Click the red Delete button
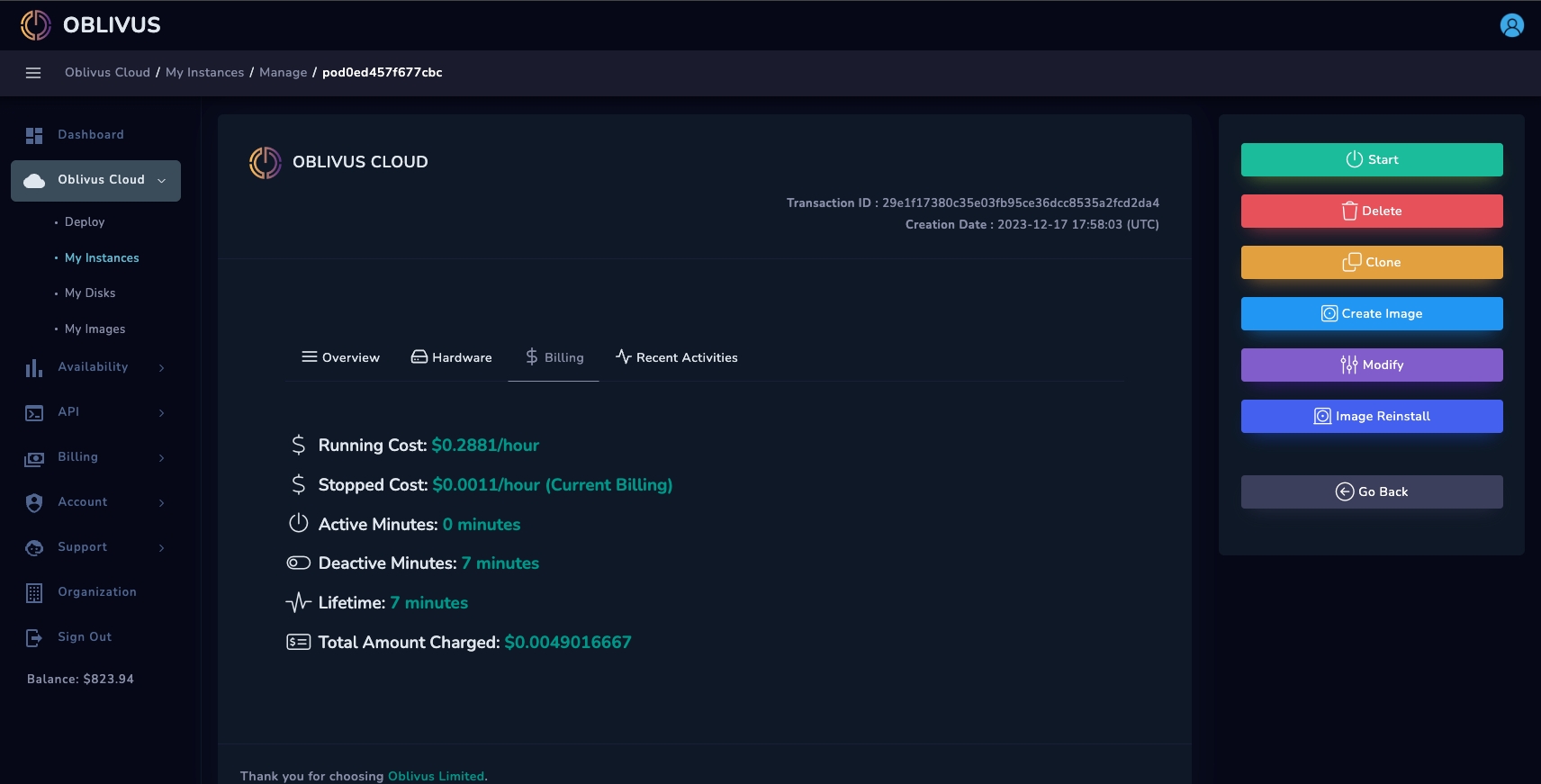1541x784 pixels. pos(1372,211)
